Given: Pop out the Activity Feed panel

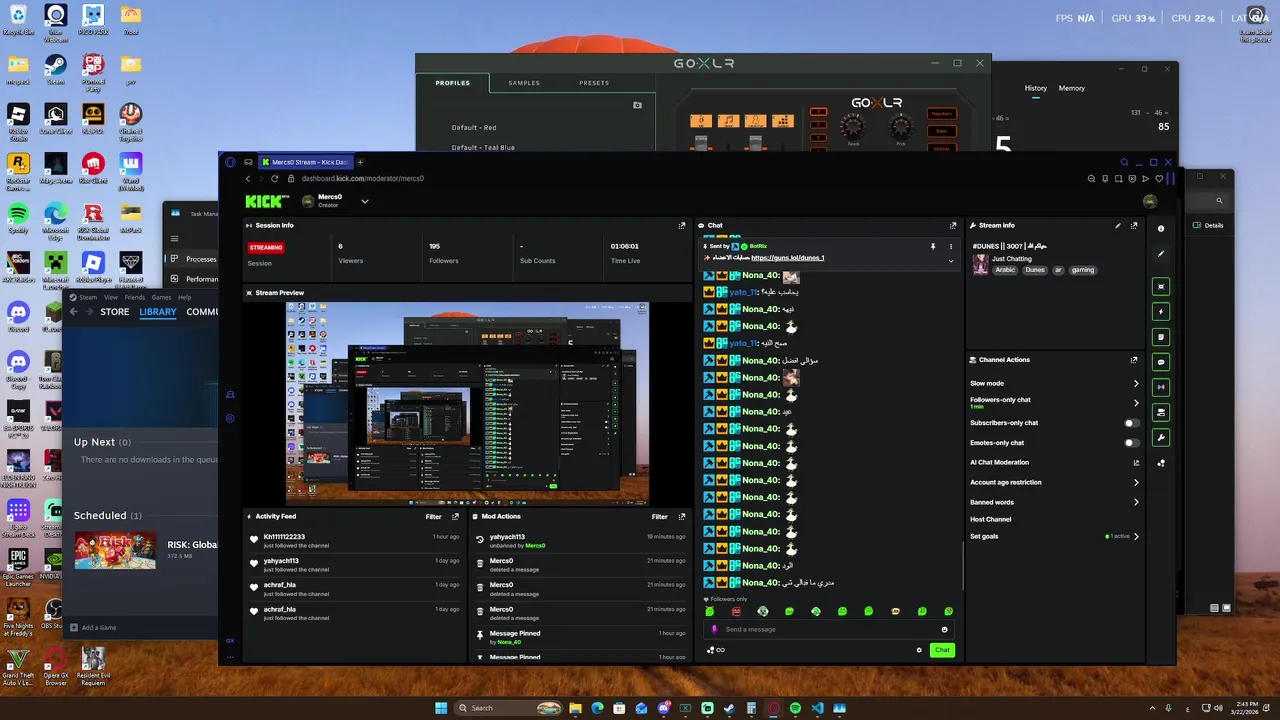Looking at the screenshot, I should 455,517.
